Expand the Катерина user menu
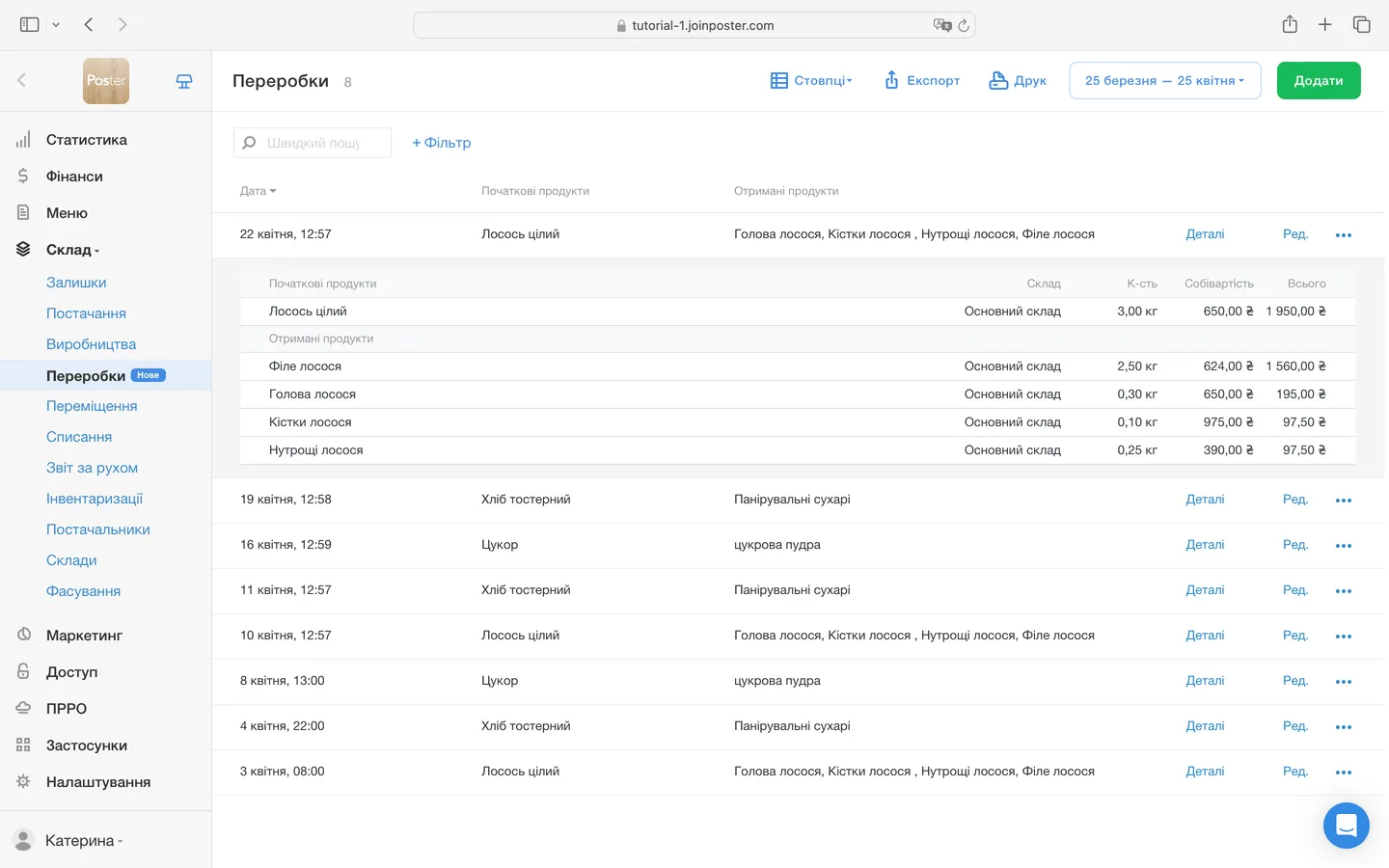Screen dimensions: 1389x868 point(83,841)
